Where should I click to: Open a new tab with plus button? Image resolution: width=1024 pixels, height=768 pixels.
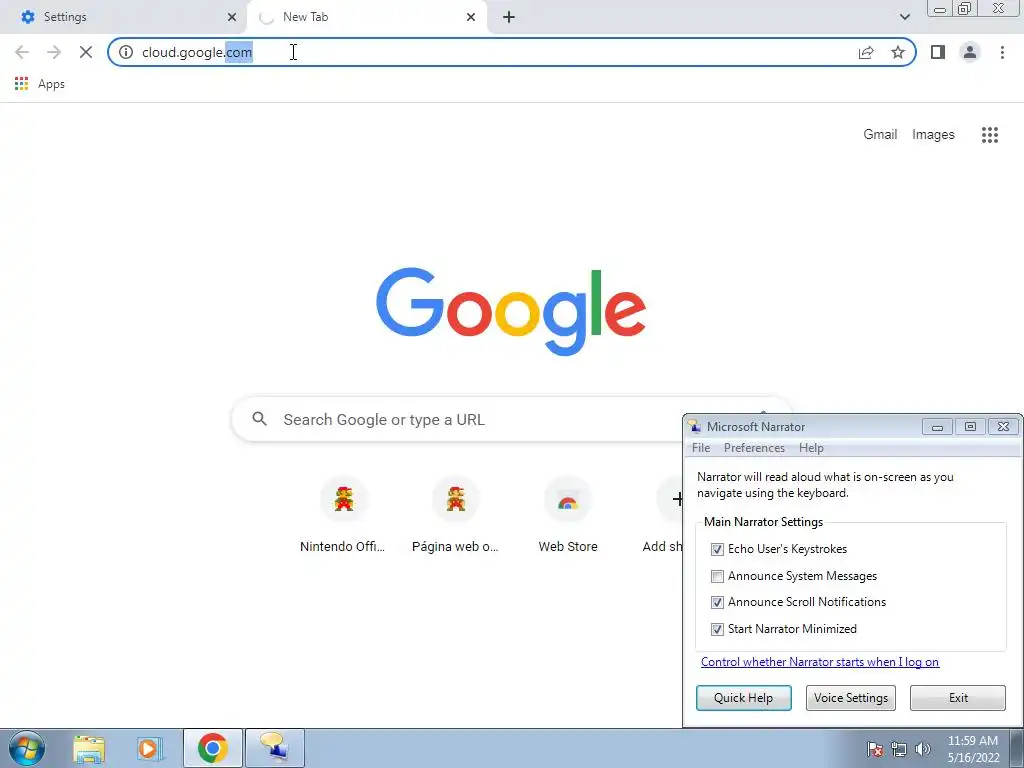coord(509,17)
